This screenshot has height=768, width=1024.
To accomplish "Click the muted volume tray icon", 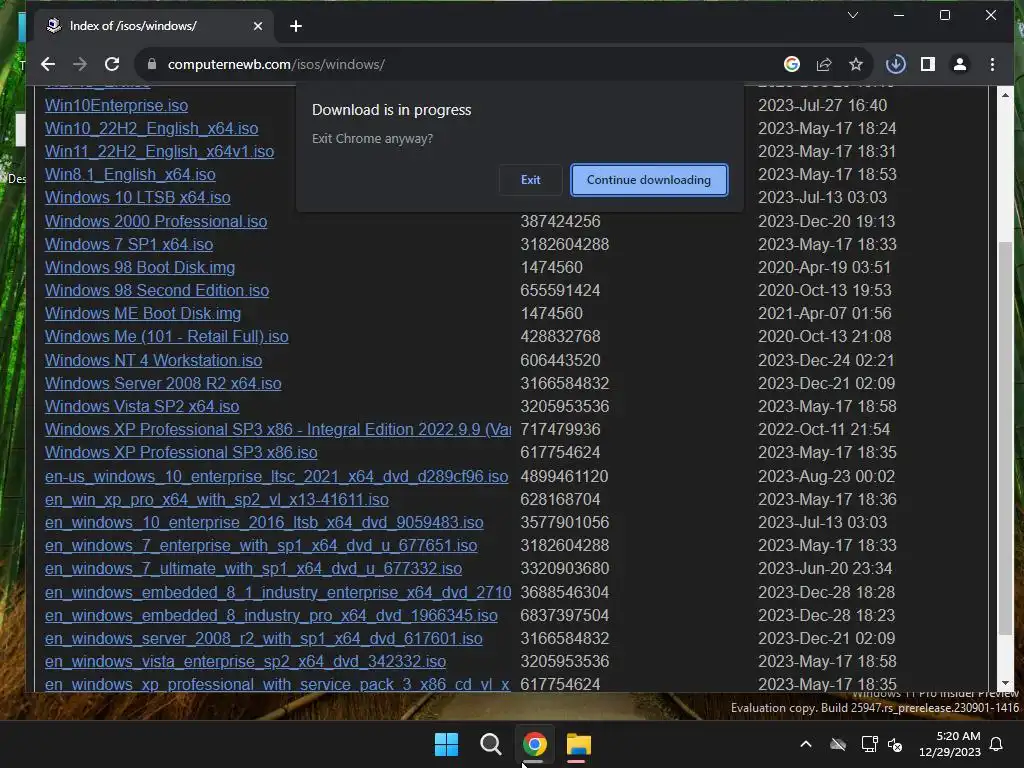I will tap(895, 744).
